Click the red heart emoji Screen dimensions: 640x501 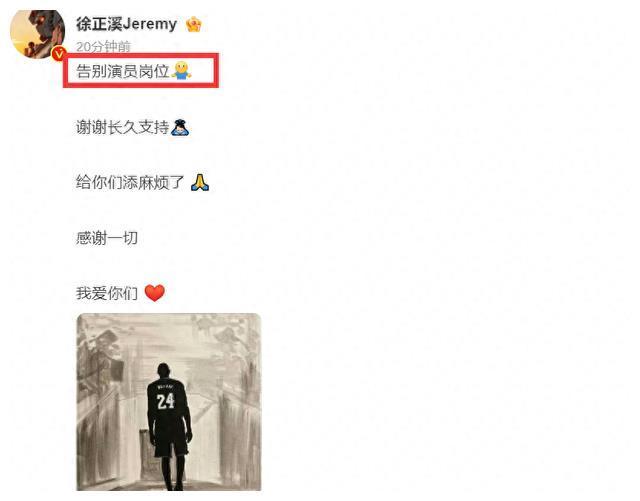pyautogui.click(x=155, y=293)
